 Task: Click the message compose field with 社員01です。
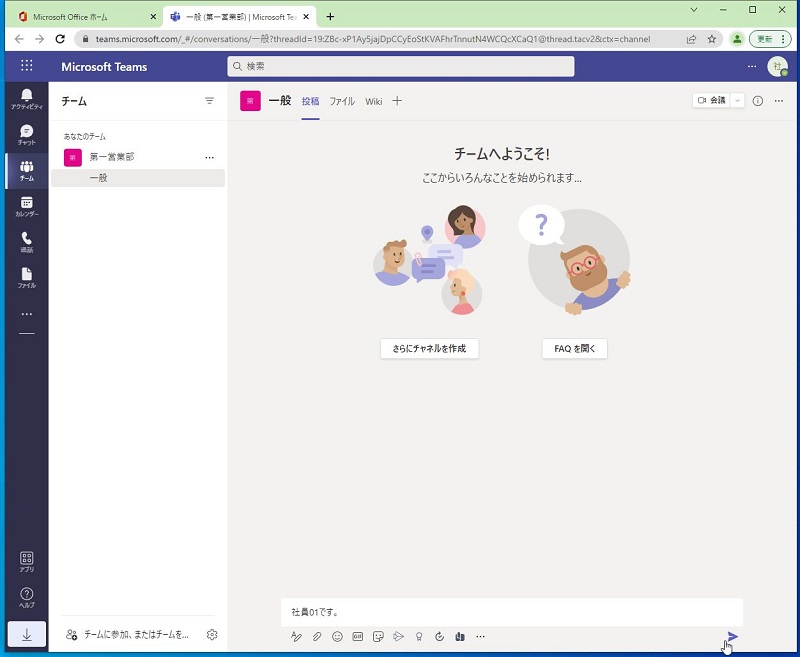pyautogui.click(x=512, y=612)
